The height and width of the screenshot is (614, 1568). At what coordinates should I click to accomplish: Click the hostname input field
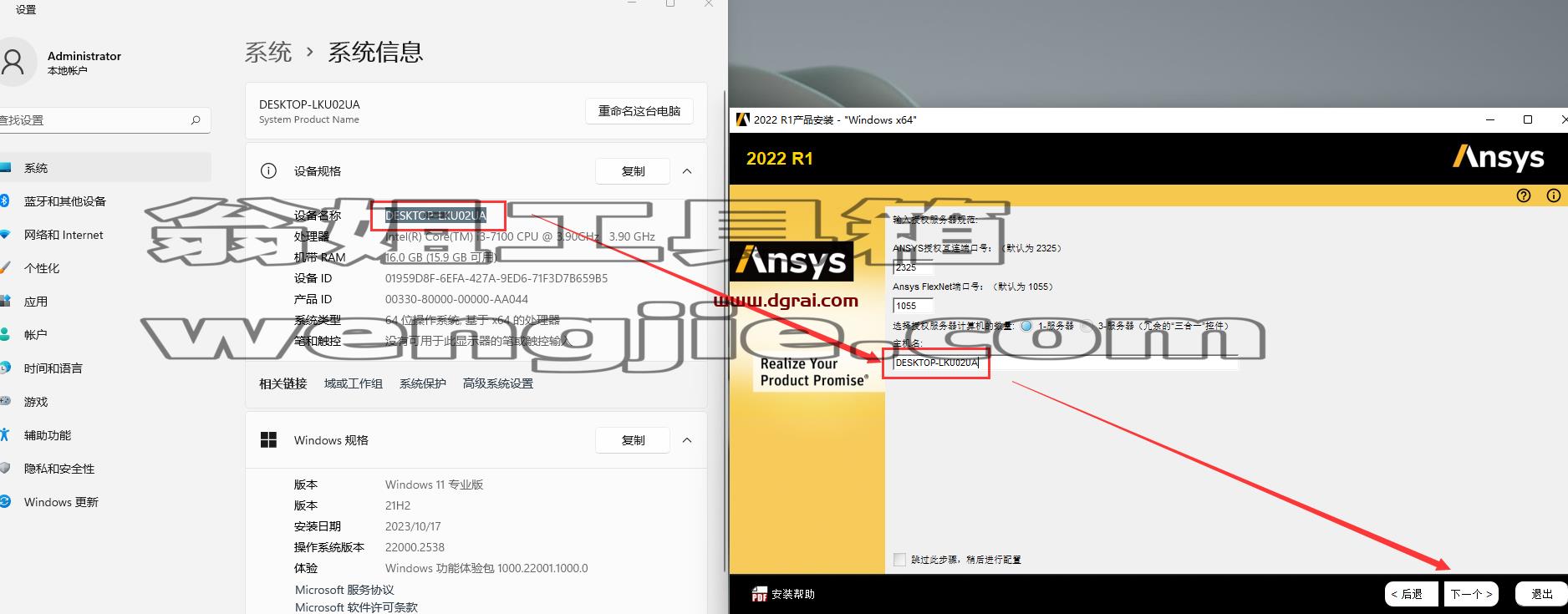(1065, 363)
